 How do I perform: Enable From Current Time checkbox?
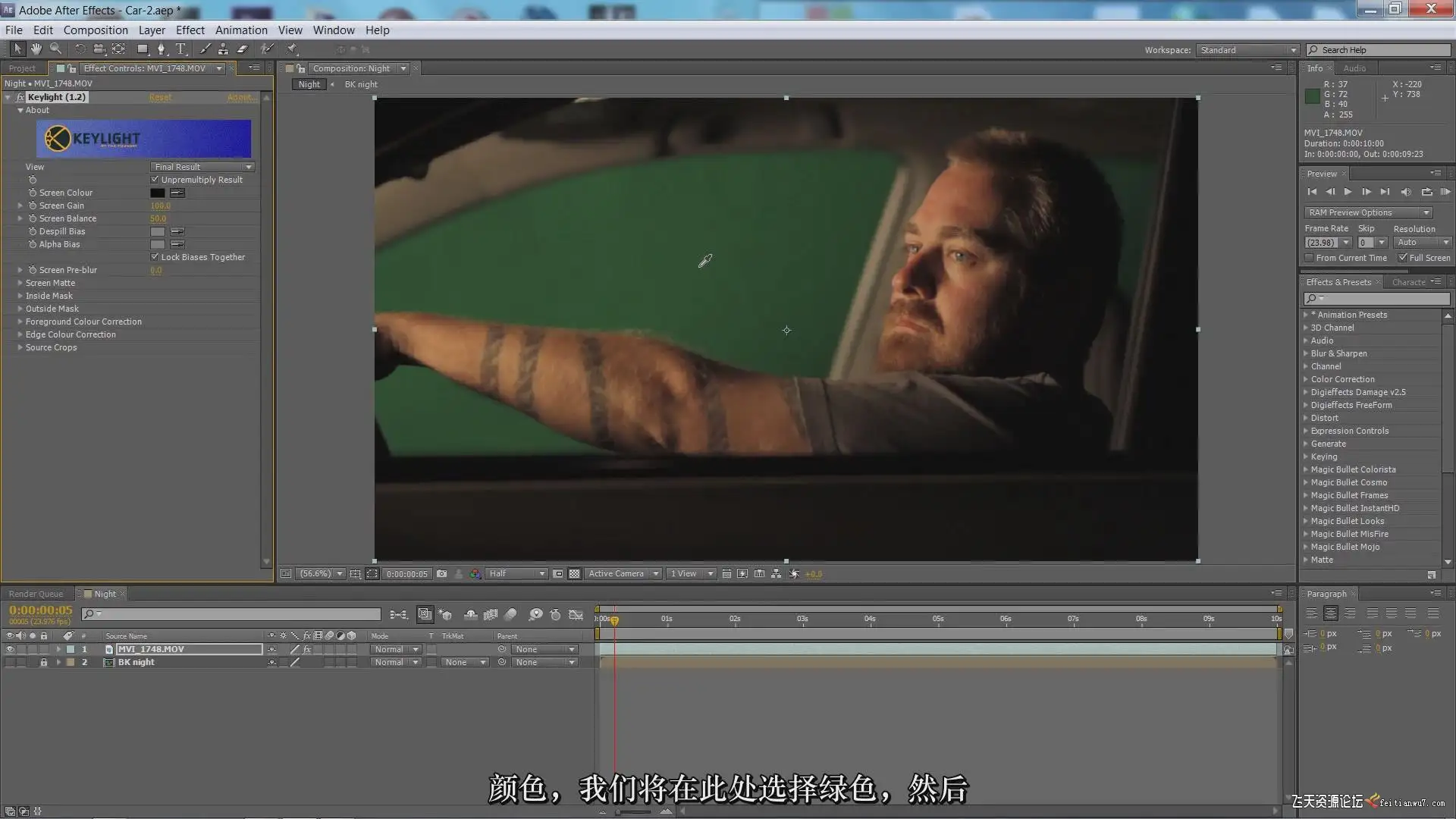[1309, 258]
